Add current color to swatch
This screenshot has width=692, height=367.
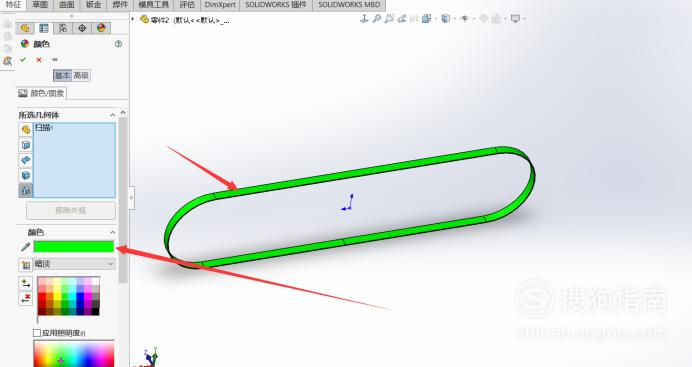point(26,283)
